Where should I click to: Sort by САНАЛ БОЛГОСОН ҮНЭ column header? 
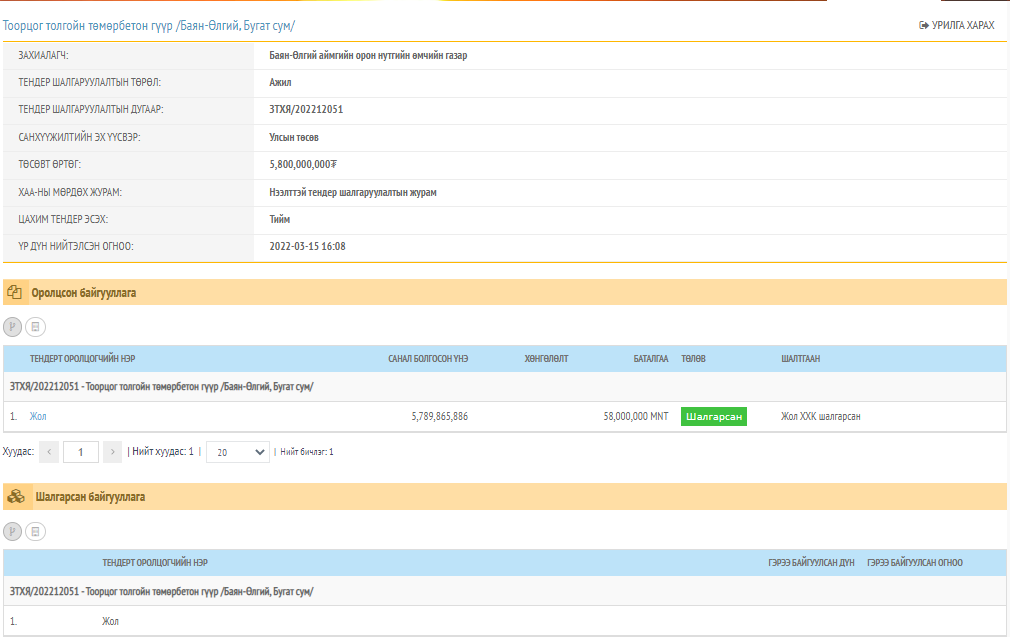point(428,359)
